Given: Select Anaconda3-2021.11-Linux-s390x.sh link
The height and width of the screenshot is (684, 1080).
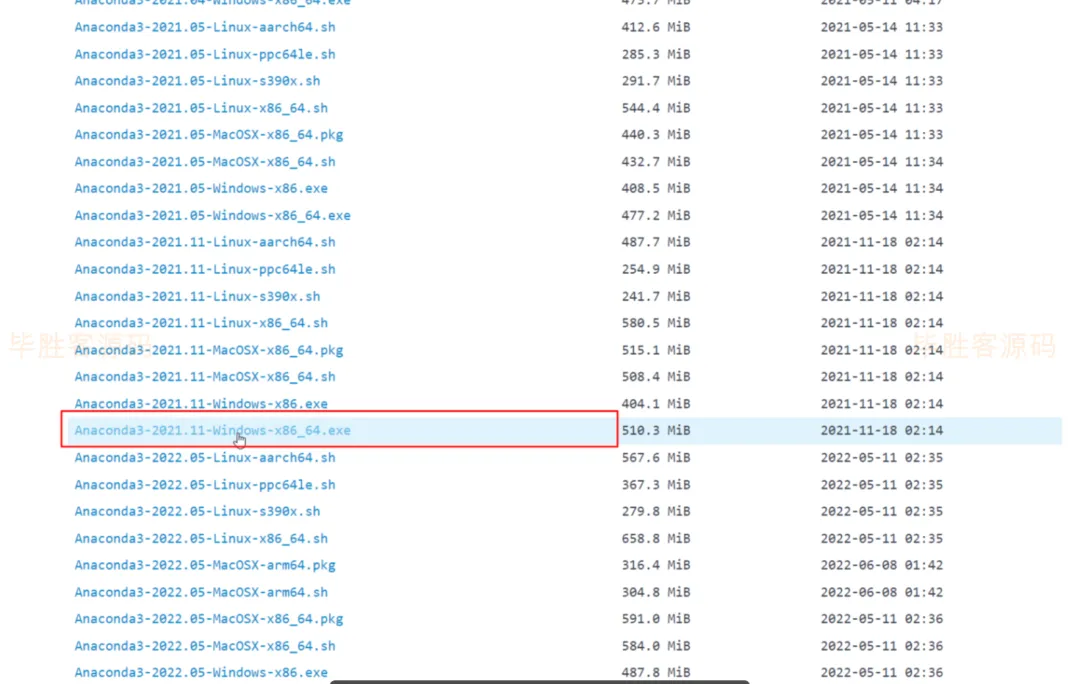Looking at the screenshot, I should tap(197, 297).
